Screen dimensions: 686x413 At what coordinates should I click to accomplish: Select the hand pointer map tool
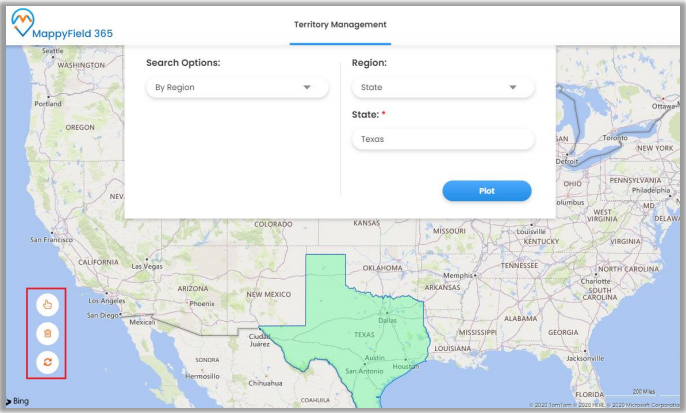coord(46,304)
